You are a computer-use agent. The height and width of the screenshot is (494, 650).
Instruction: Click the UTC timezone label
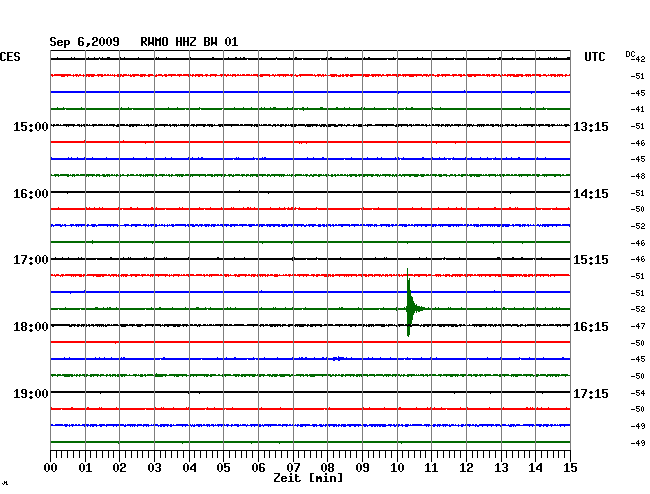pyautogui.click(x=594, y=57)
